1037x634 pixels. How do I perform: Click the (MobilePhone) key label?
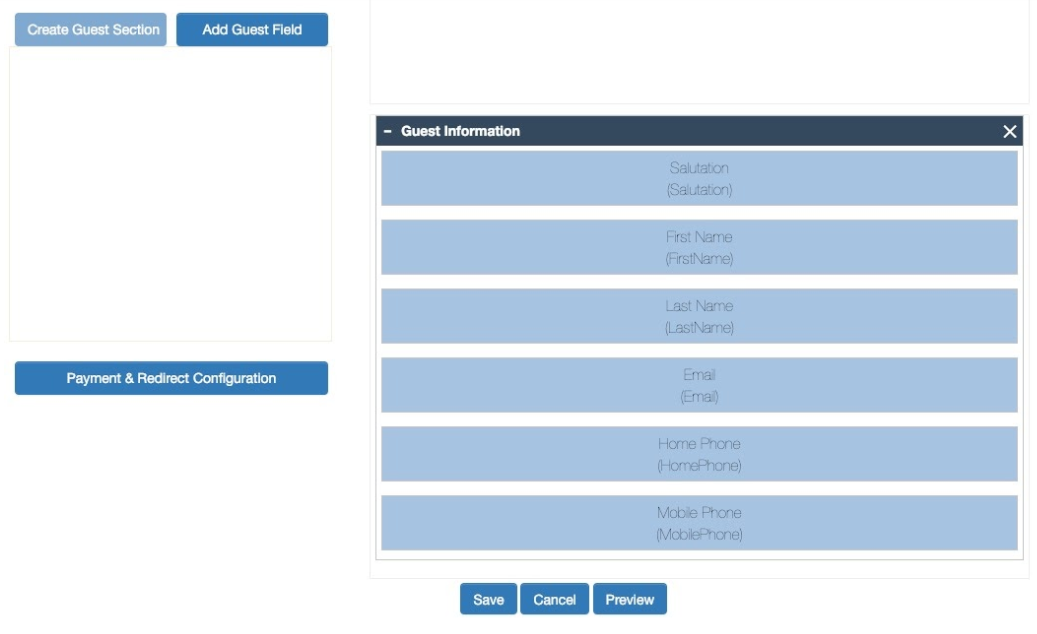699,535
